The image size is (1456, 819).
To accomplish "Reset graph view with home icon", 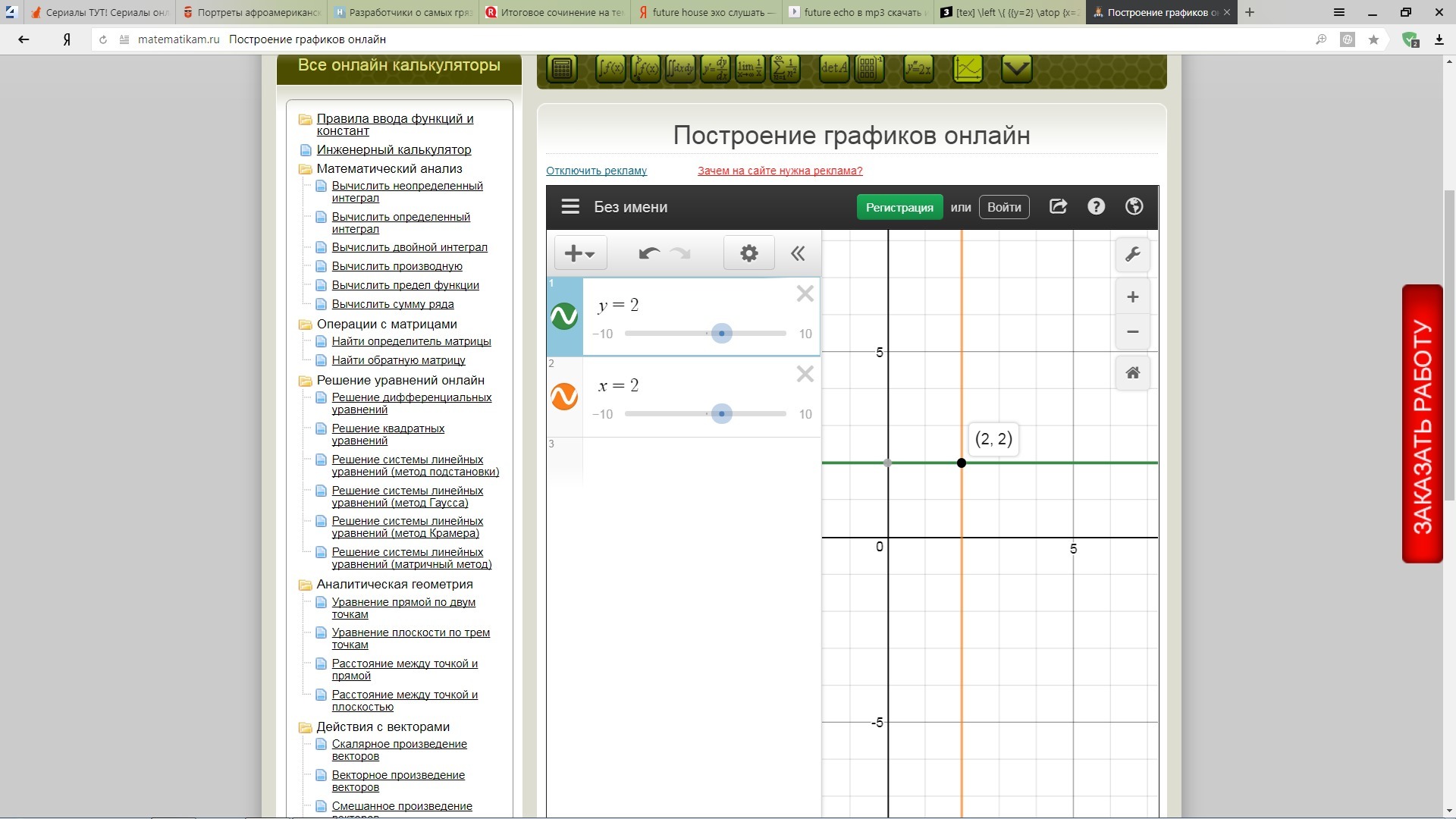I will [x=1132, y=372].
